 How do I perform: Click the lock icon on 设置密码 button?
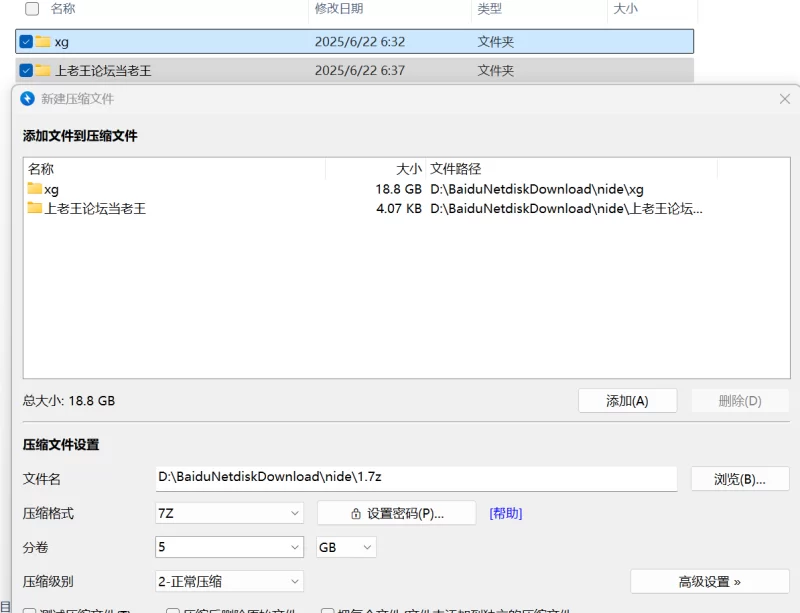coord(355,514)
